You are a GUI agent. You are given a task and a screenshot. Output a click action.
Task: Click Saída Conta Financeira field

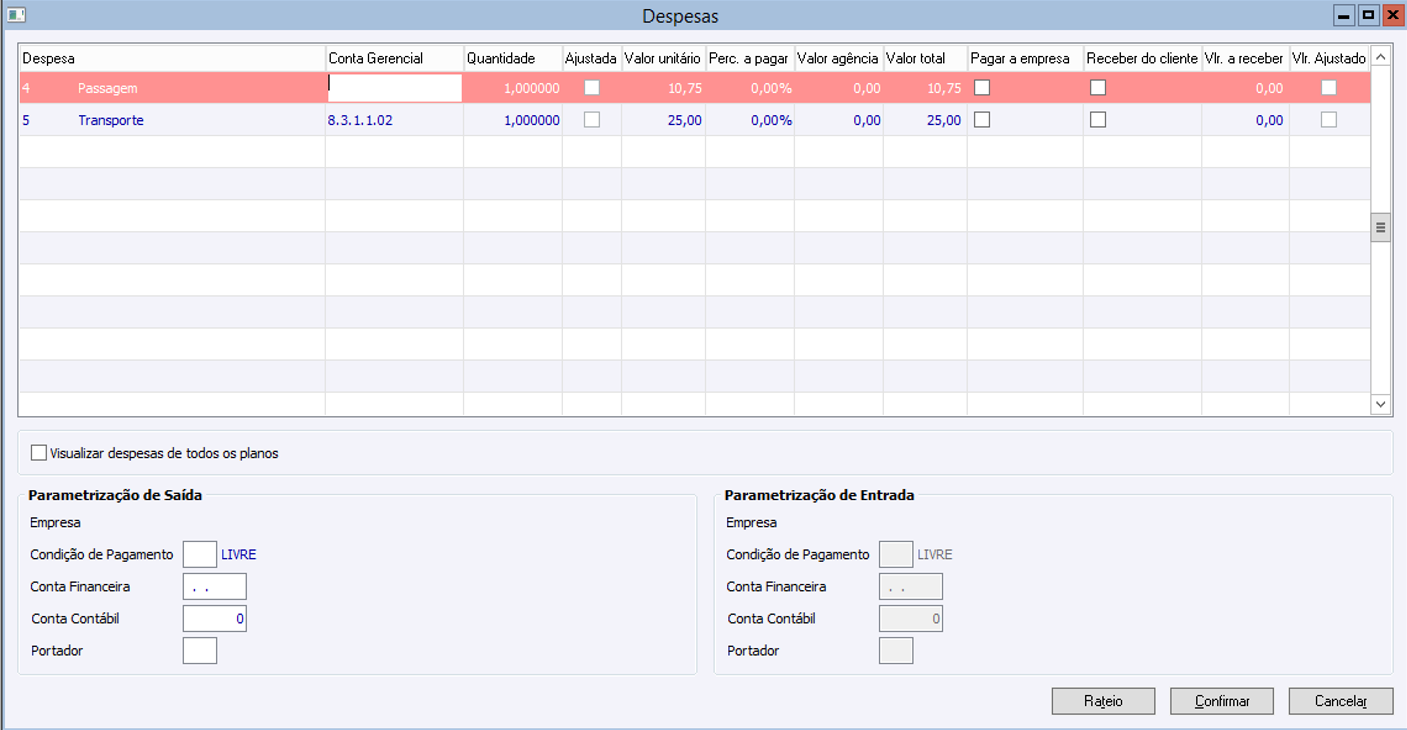coord(215,586)
